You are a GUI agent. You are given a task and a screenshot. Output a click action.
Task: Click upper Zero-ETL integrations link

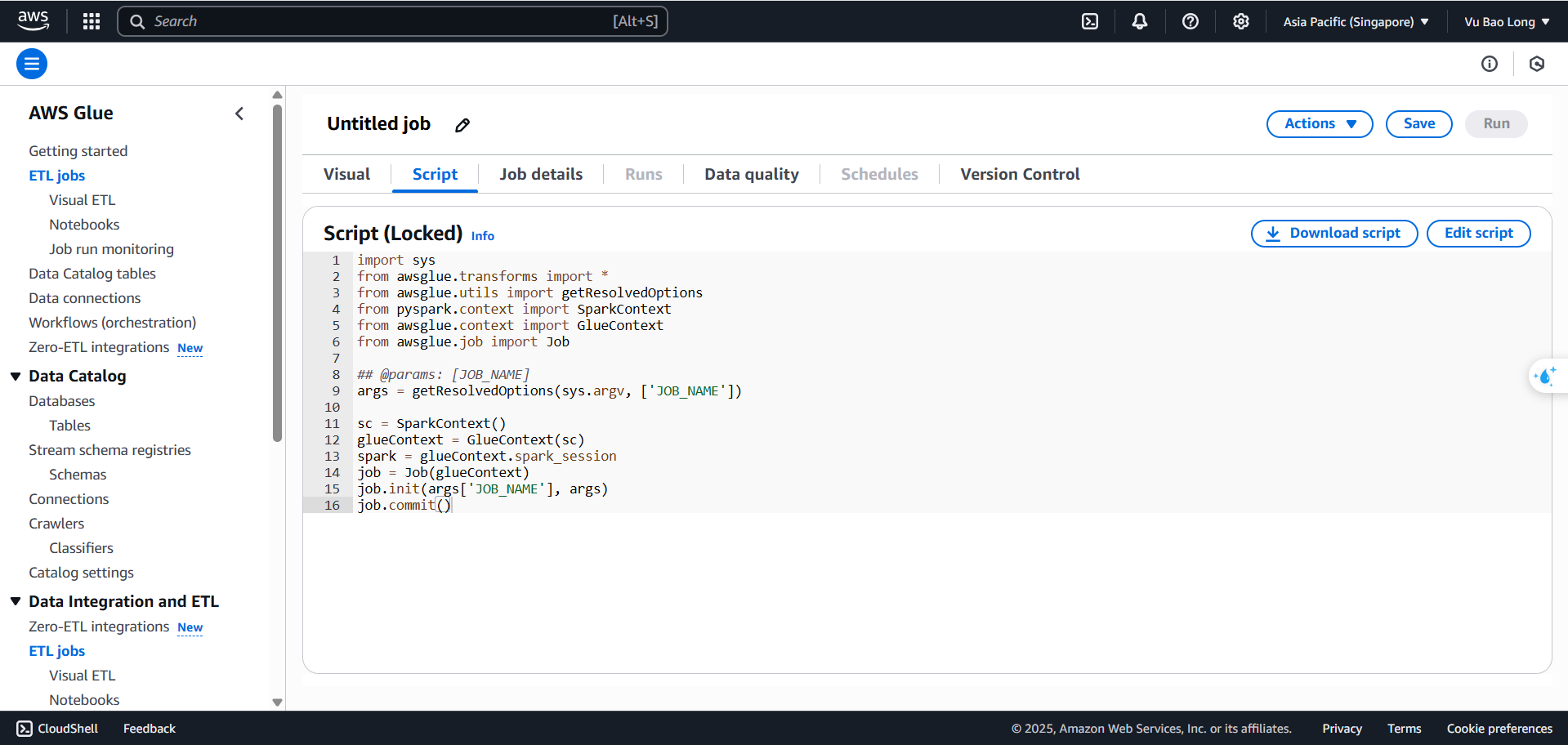[x=99, y=347]
